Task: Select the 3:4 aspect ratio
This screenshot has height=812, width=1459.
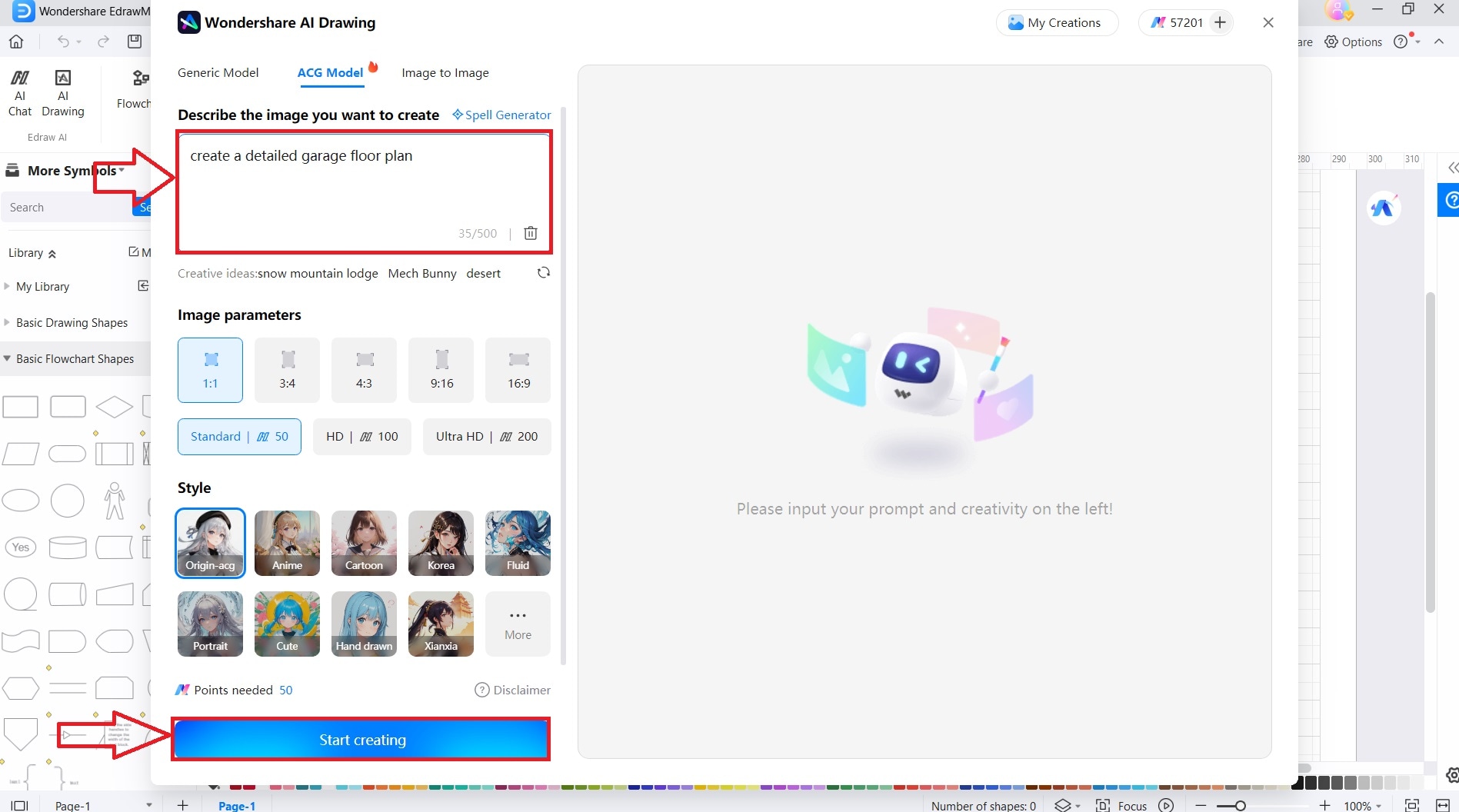Action: (x=288, y=370)
